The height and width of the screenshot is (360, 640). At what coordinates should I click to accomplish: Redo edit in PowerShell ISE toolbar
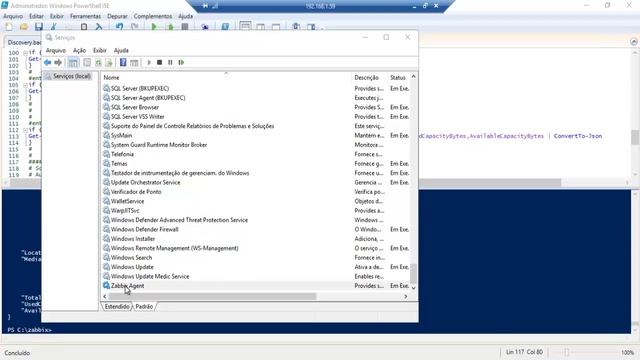pos(134,27)
